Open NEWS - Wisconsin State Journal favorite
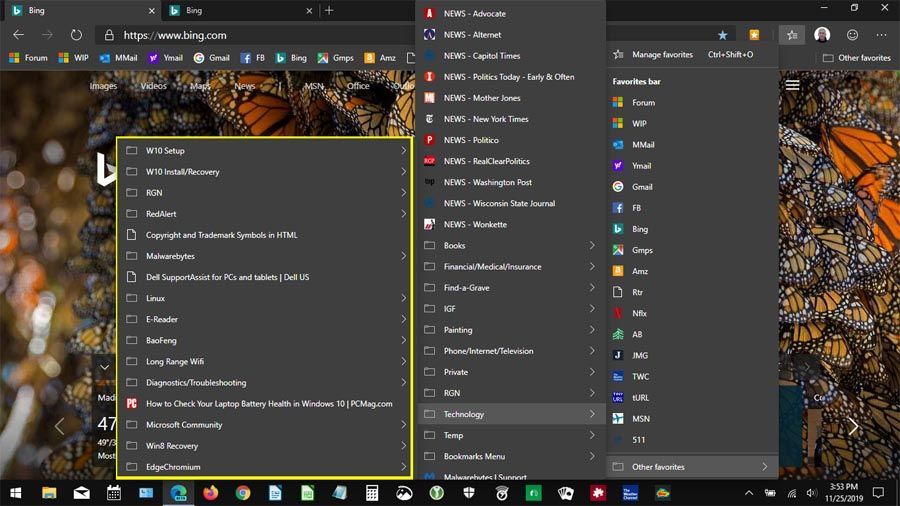Viewport: 900px width, 506px height. click(x=511, y=204)
